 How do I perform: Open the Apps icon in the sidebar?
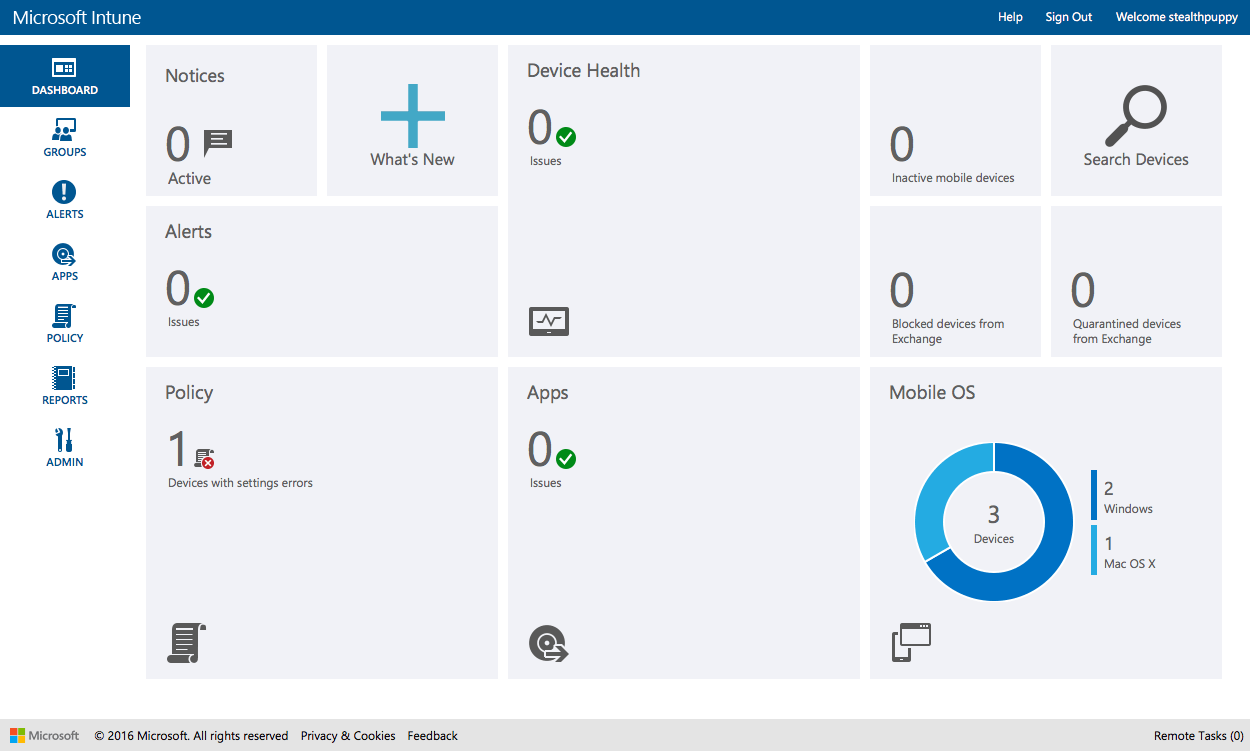(64, 254)
